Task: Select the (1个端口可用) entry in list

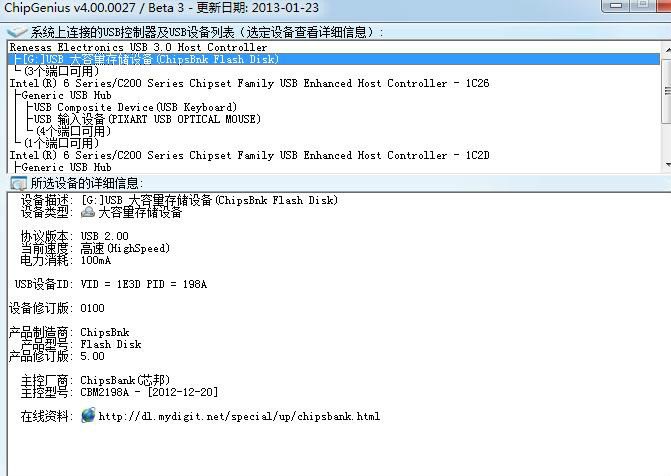Action: point(61,143)
